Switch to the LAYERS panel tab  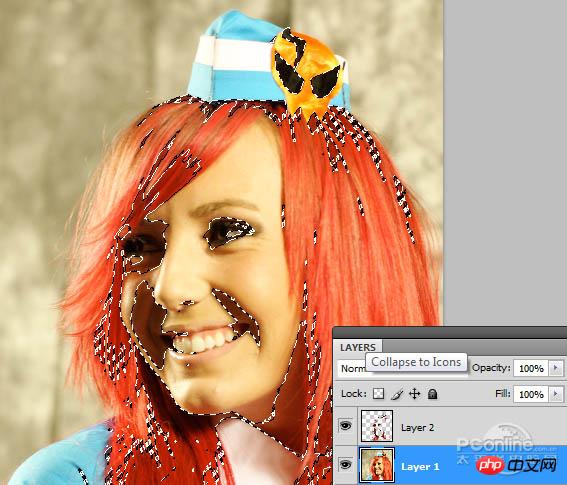(357, 347)
